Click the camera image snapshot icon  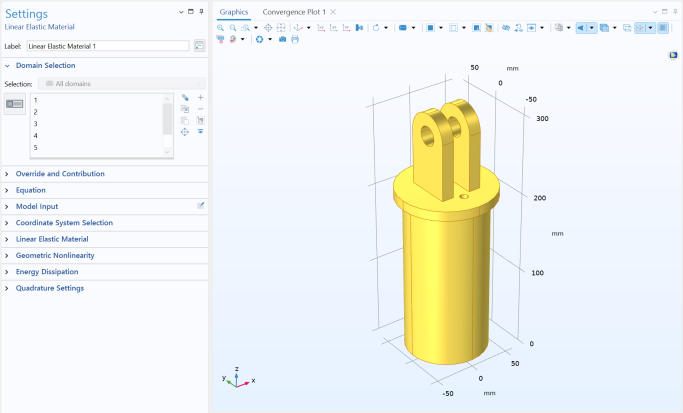click(283, 39)
